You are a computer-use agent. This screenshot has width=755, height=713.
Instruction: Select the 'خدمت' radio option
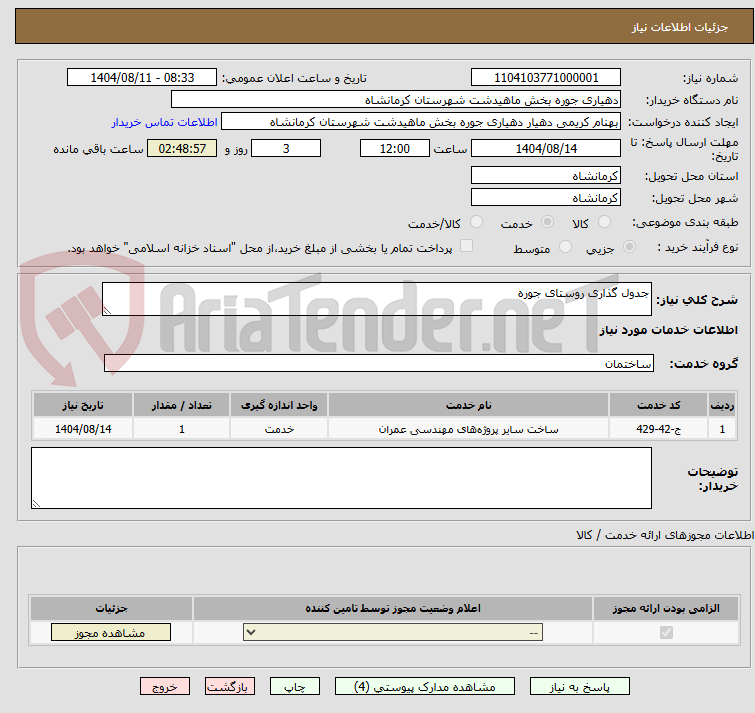pyautogui.click(x=546, y=222)
